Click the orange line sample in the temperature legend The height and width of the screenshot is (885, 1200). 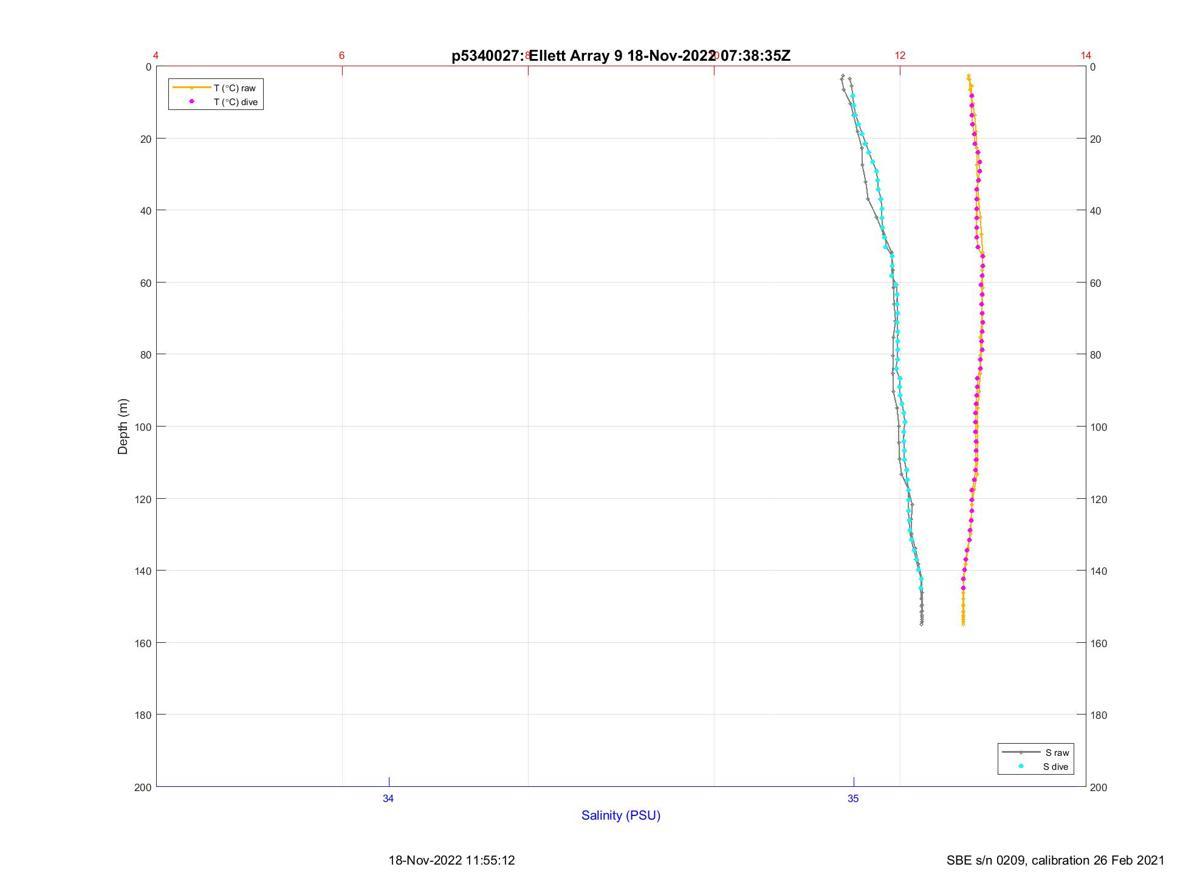[x=191, y=88]
